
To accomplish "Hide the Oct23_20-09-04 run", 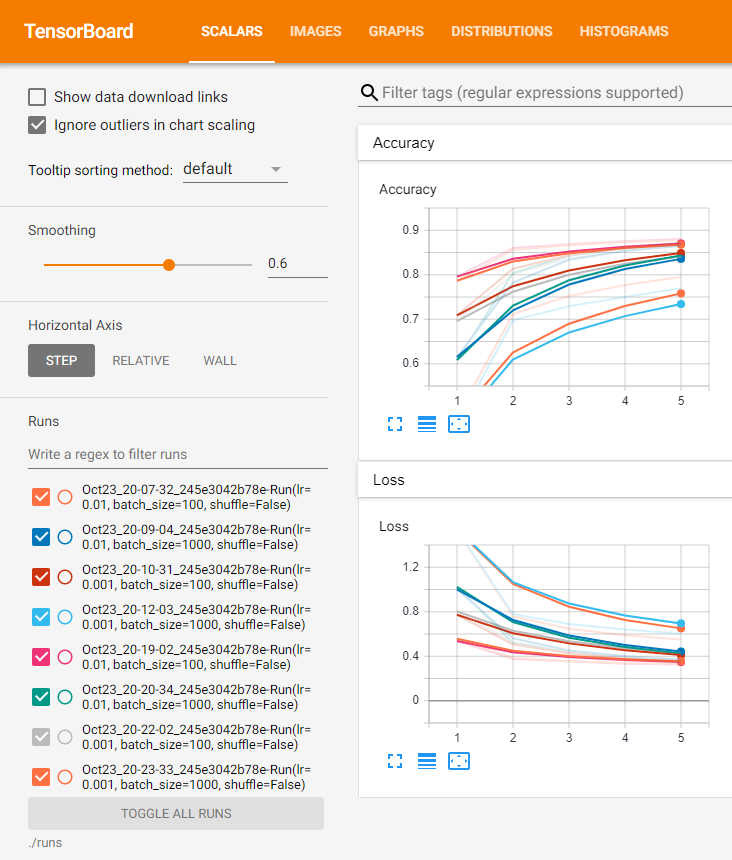I will pyautogui.click(x=41, y=537).
